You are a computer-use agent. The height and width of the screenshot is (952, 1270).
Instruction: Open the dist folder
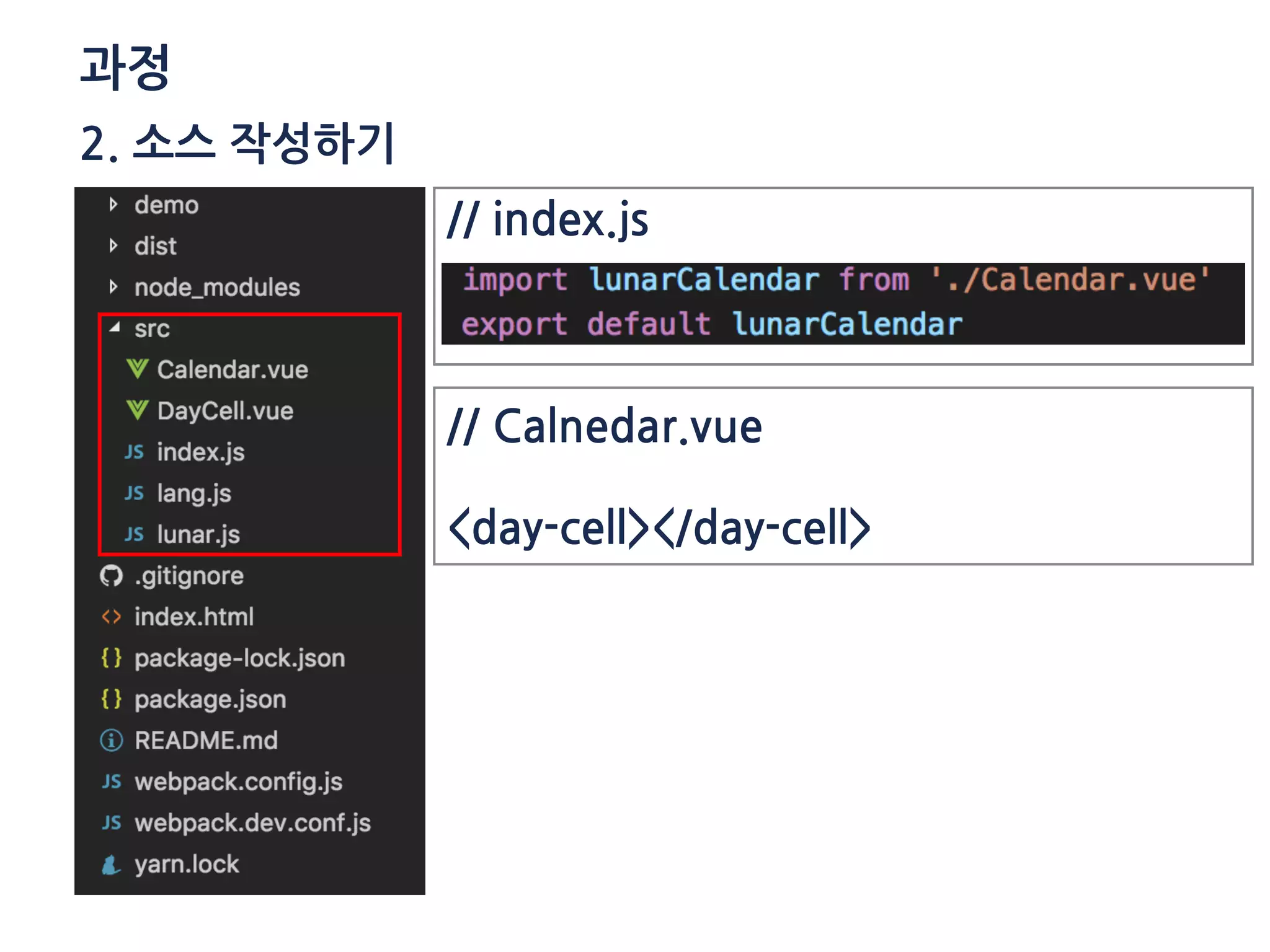pos(155,246)
